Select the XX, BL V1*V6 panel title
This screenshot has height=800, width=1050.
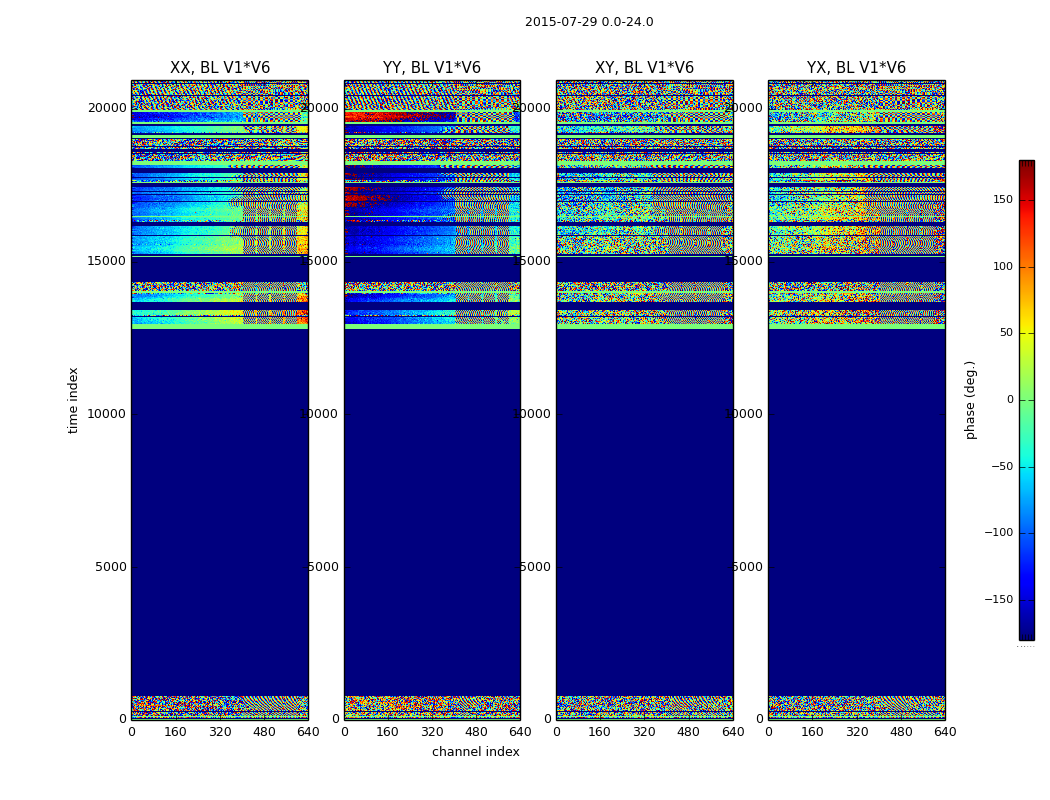pos(220,68)
